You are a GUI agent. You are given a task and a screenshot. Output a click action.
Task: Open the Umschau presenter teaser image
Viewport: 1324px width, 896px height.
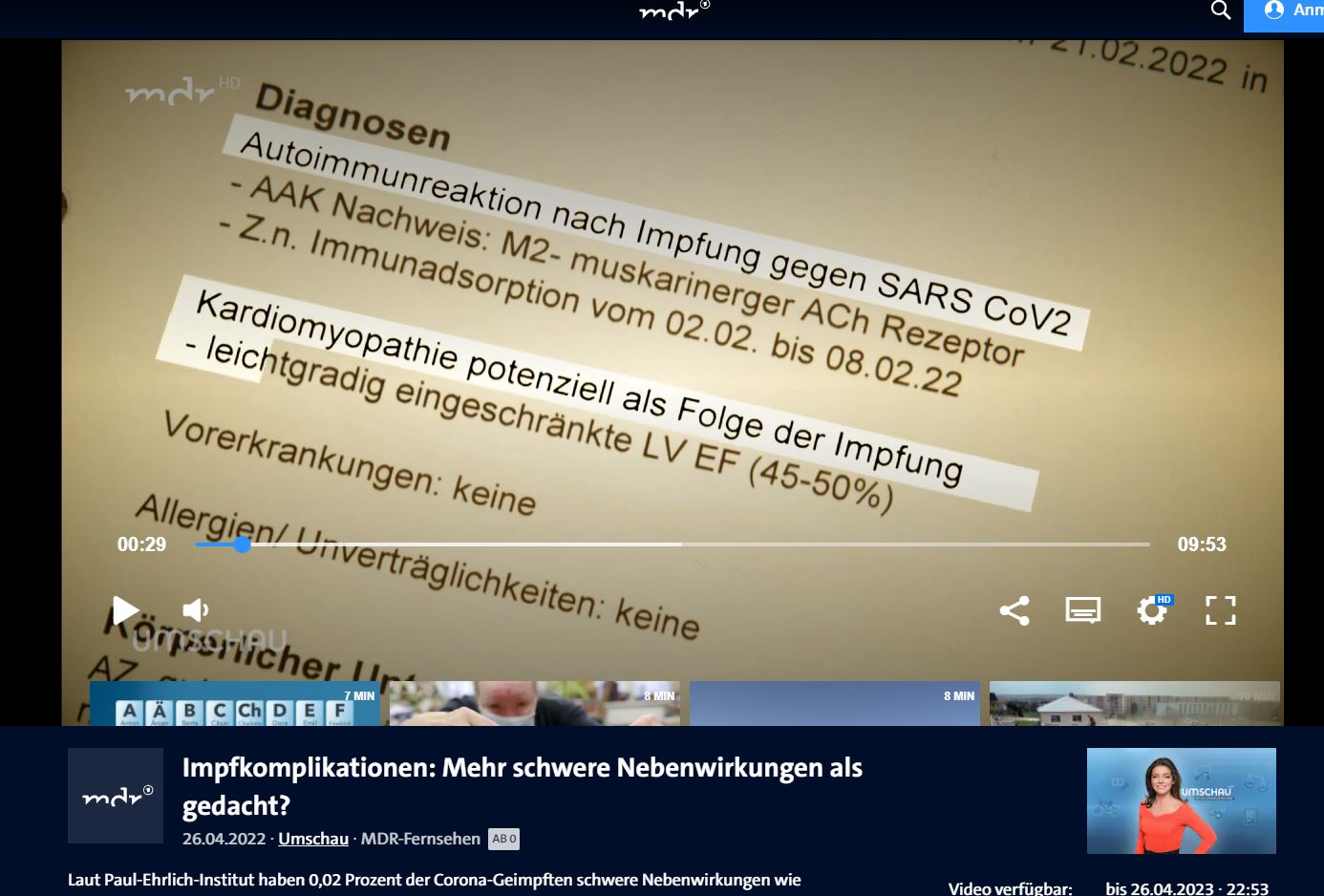coord(1182,800)
